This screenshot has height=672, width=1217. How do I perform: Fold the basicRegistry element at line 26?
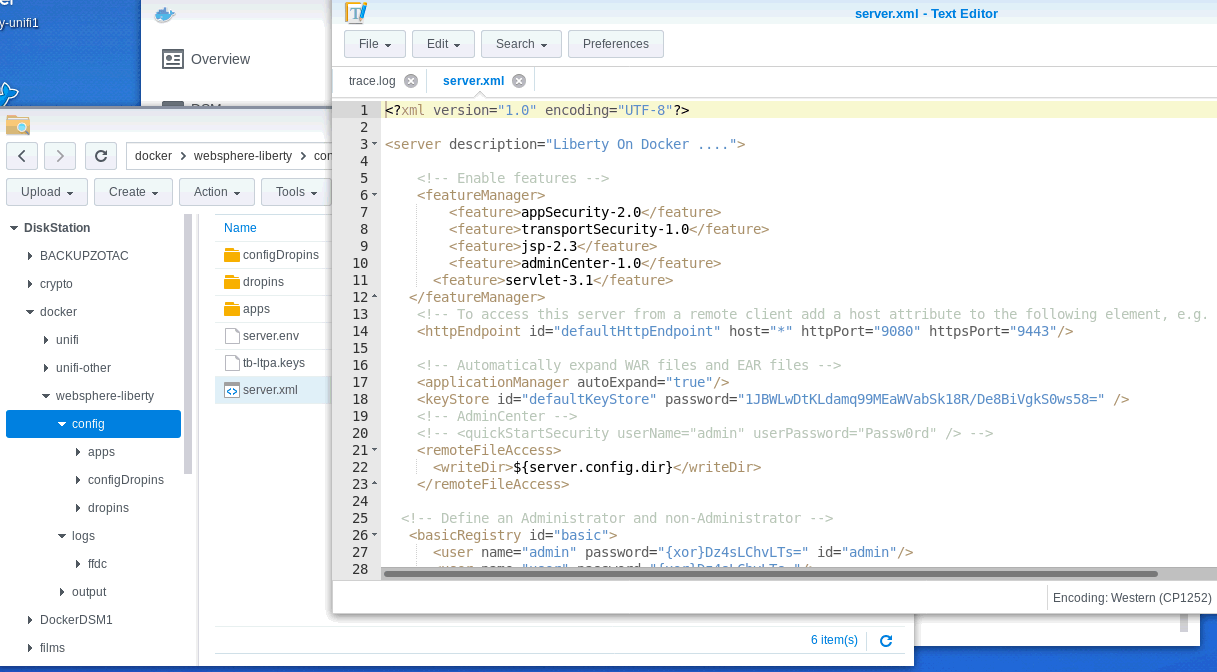tap(373, 535)
